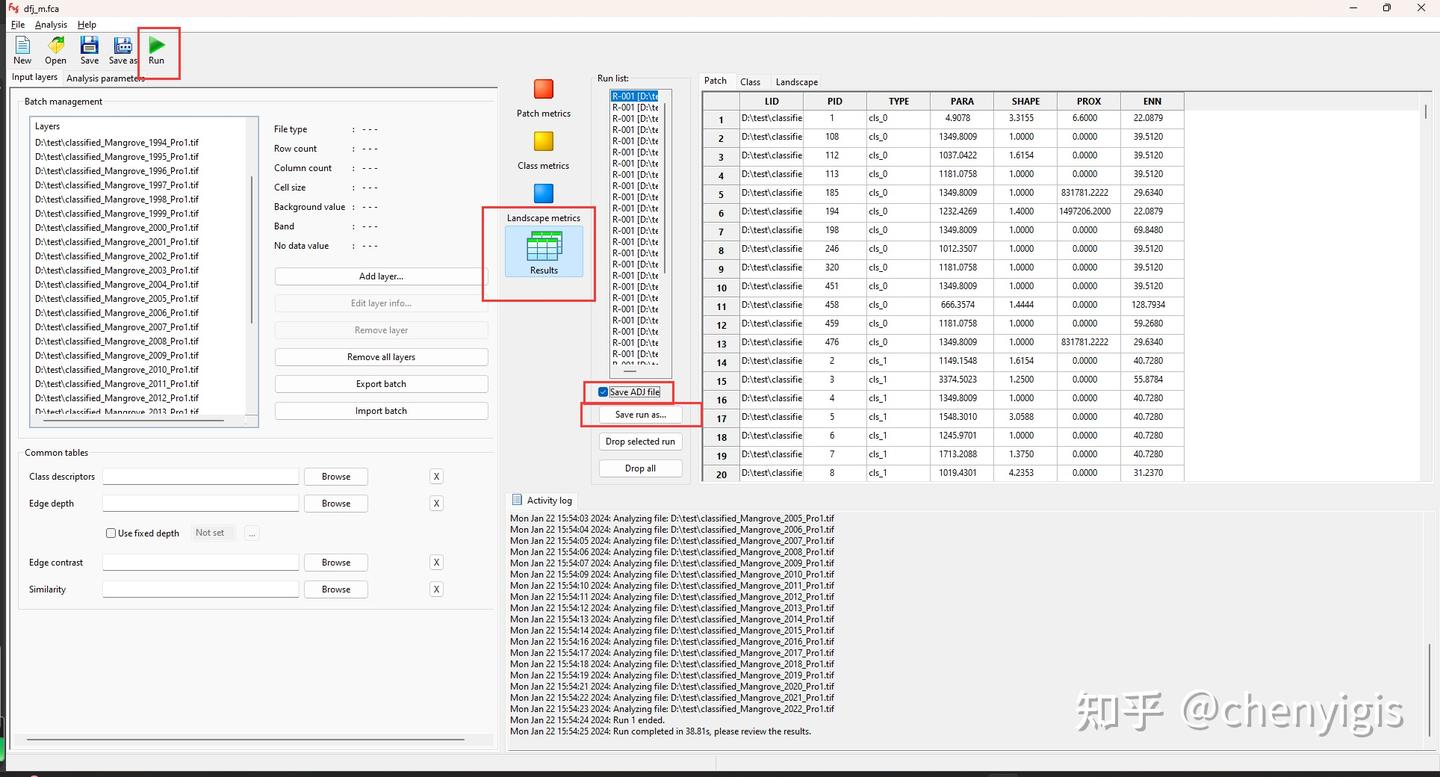Switch to the Landscape results tab
1440x777 pixels.
click(x=797, y=82)
